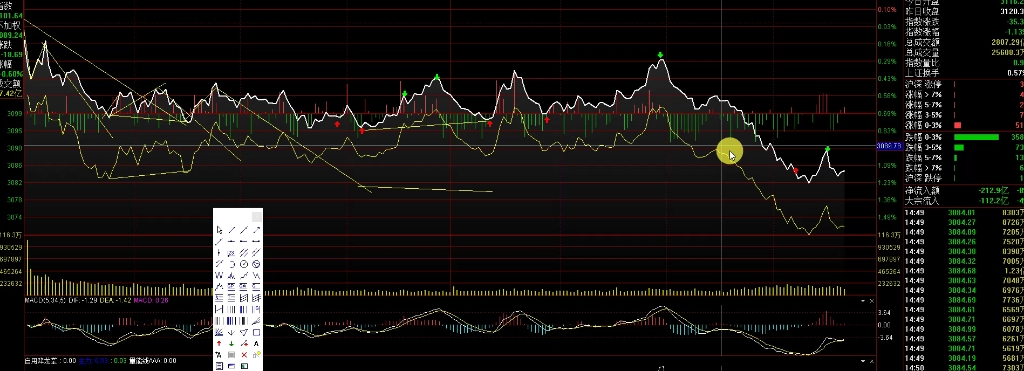Click the green arrow marker at chart peak
This screenshot has height=371, width=1024.
[660, 55]
